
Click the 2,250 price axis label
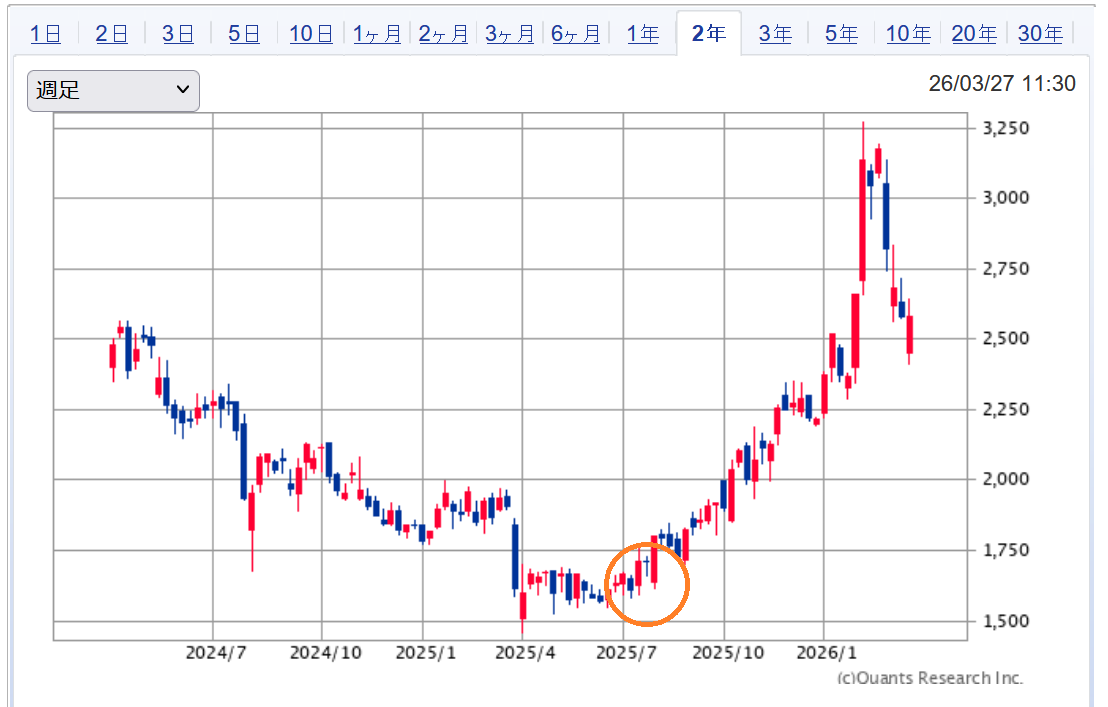coord(1006,409)
